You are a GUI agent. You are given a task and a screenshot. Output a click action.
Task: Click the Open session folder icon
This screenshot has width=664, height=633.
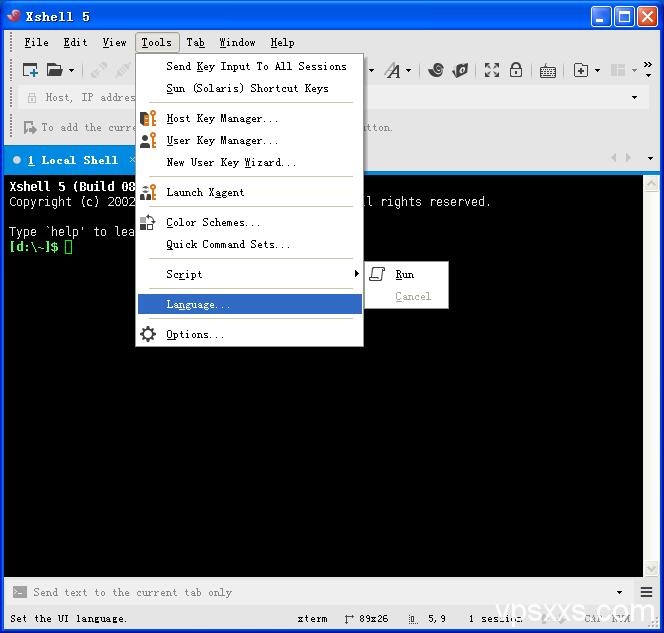click(55, 70)
